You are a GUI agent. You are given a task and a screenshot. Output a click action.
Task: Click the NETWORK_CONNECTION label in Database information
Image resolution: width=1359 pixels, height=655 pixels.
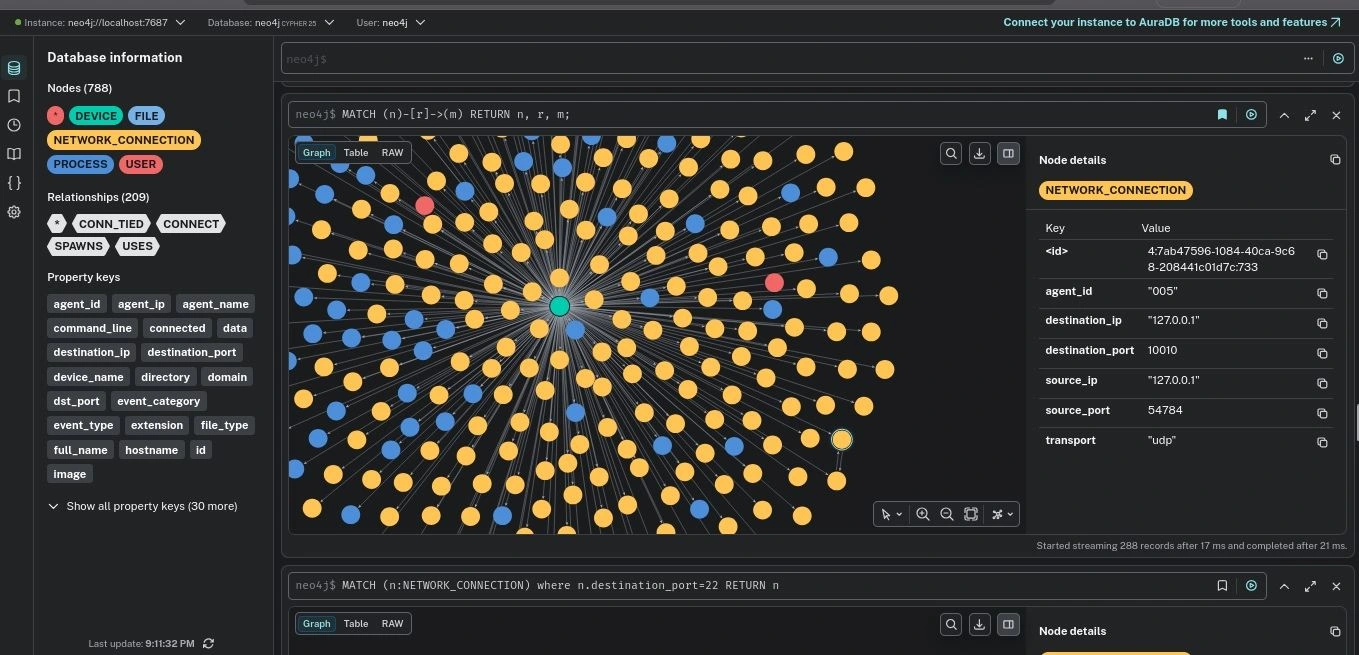(x=124, y=140)
